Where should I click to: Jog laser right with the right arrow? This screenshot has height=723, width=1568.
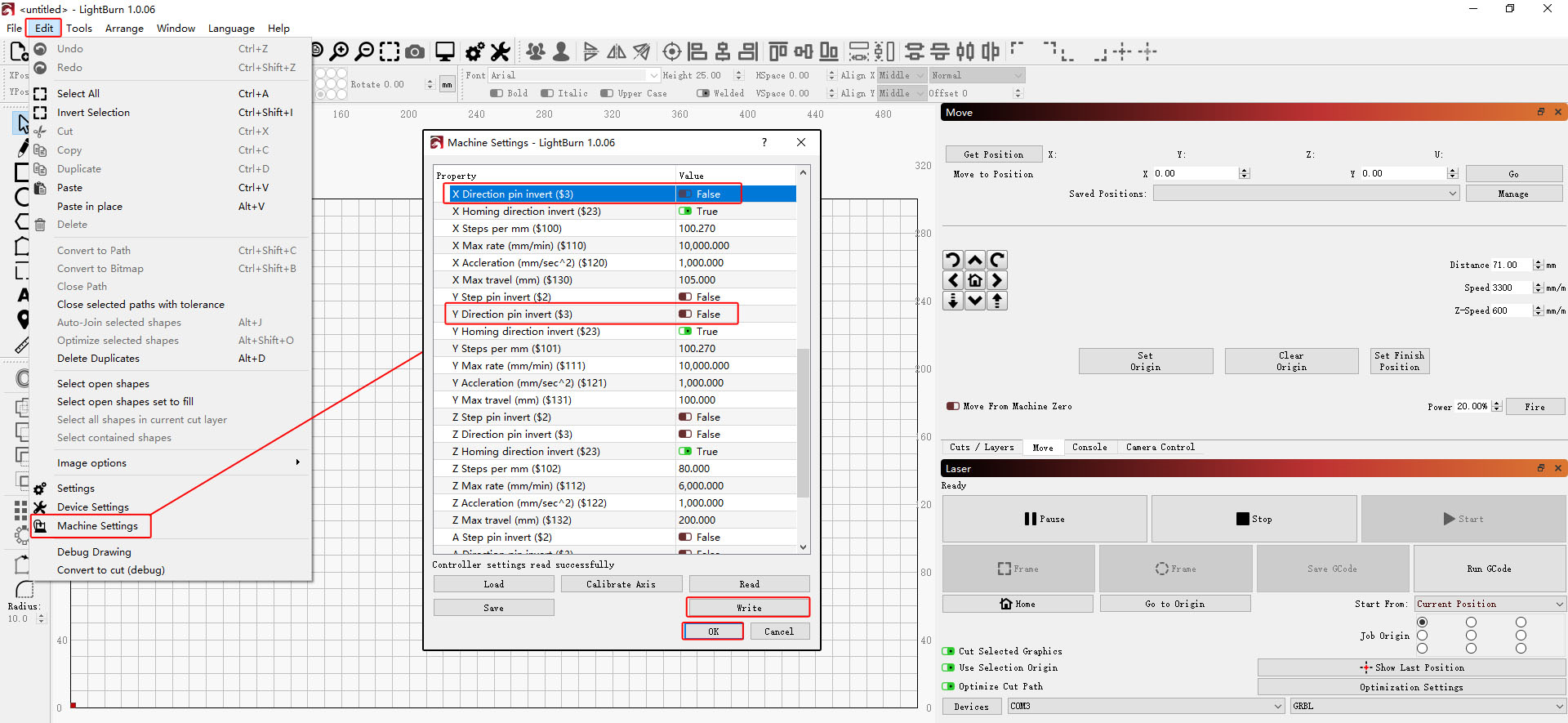(997, 280)
